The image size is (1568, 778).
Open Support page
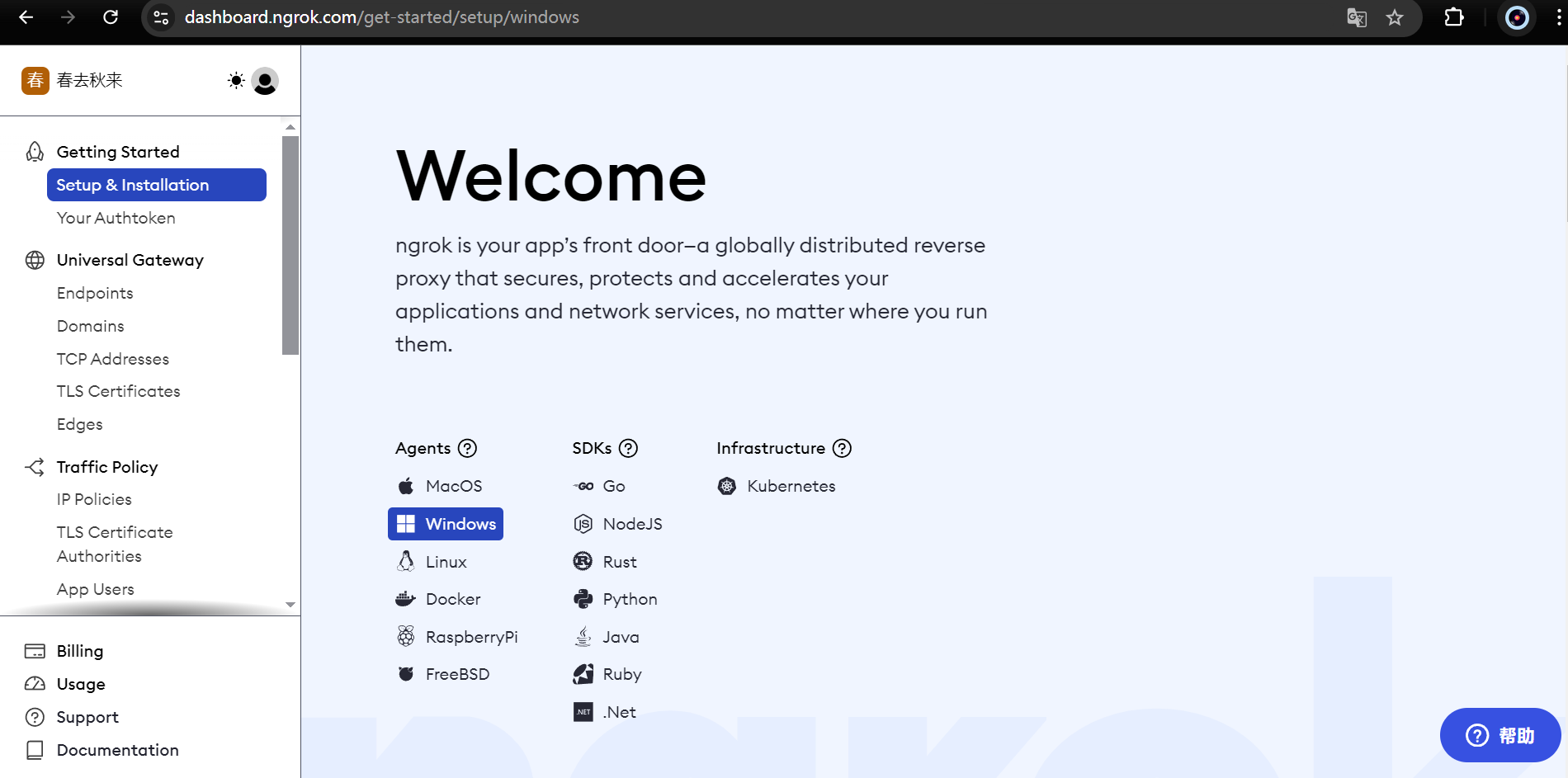[x=87, y=717]
